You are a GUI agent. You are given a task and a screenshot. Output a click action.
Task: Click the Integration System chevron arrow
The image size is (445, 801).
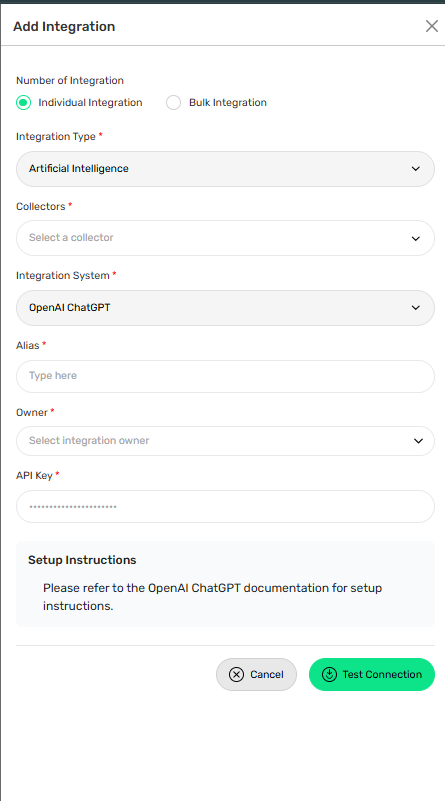coord(416,308)
